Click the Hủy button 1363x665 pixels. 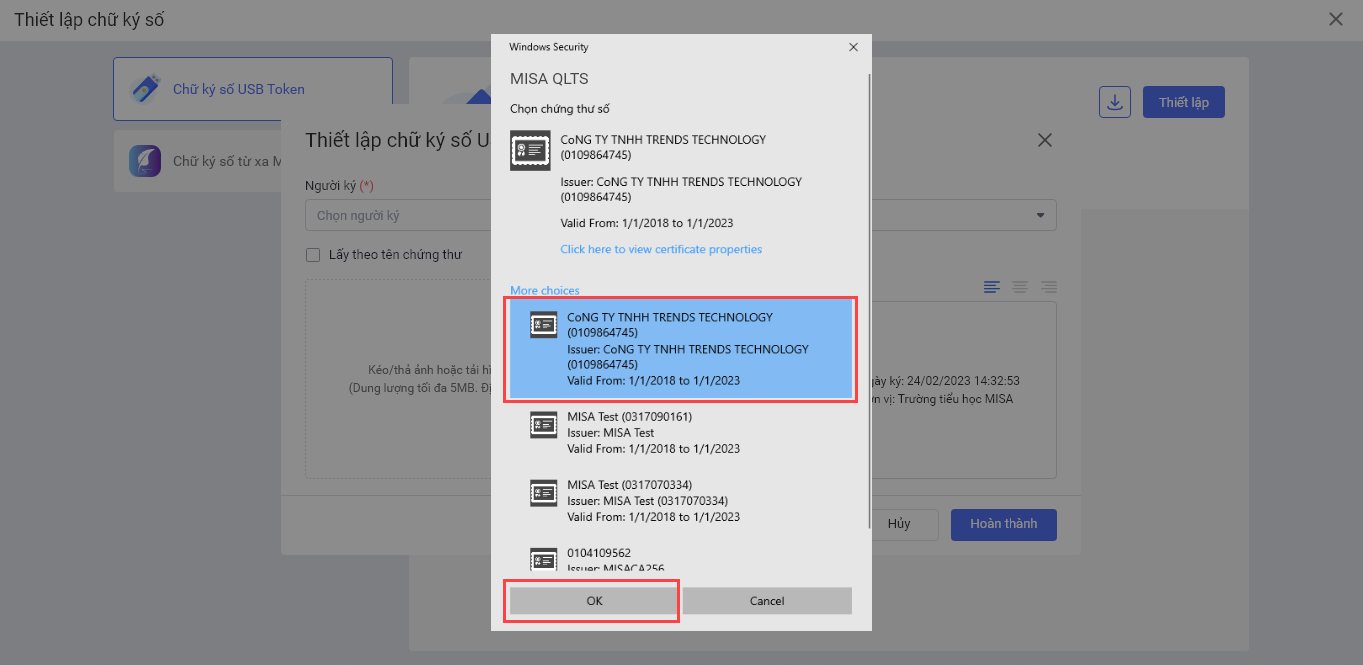(x=899, y=524)
